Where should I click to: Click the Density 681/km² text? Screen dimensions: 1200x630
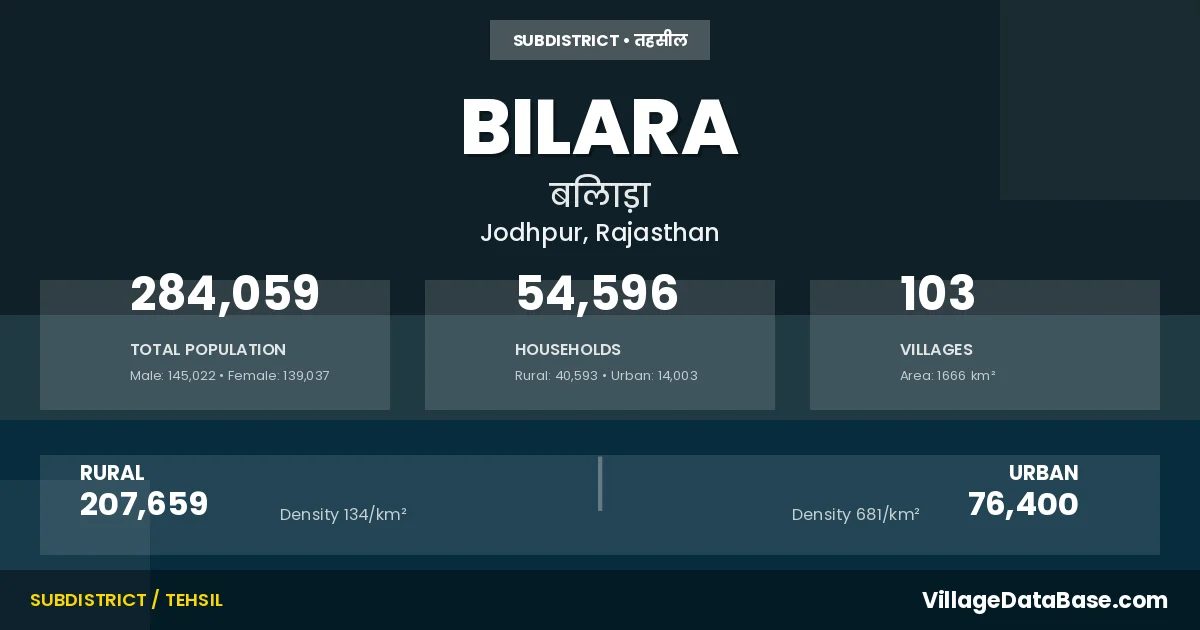tap(856, 515)
